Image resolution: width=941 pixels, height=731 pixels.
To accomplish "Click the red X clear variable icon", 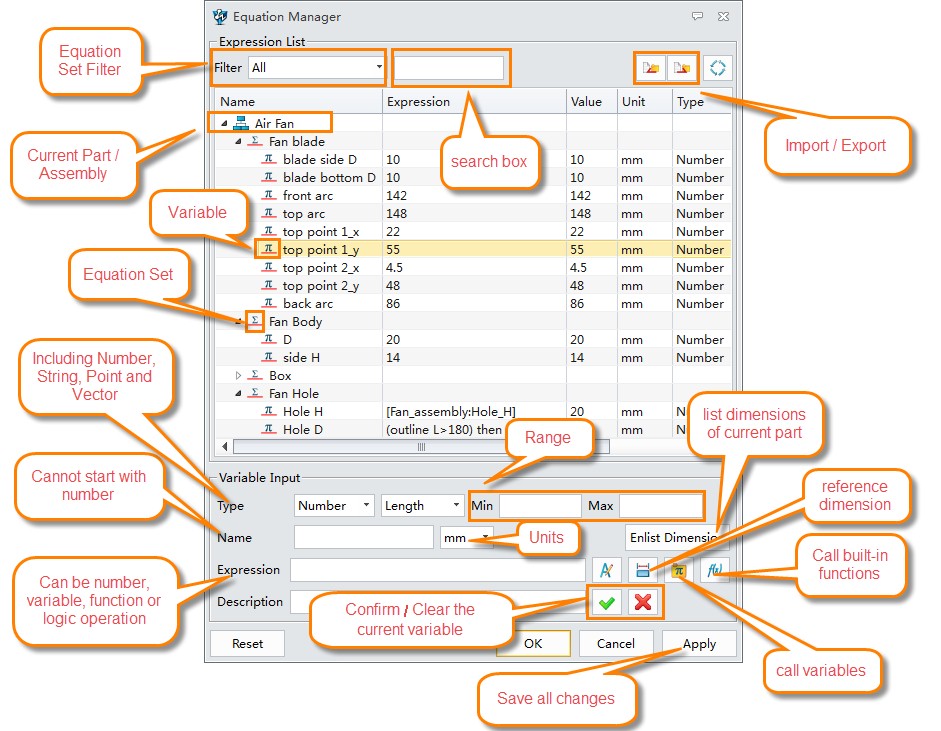I will click(x=643, y=602).
